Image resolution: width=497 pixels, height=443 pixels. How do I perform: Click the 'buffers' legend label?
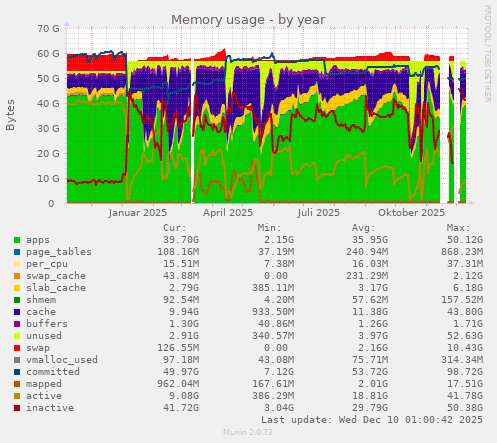pyautogui.click(x=47, y=324)
